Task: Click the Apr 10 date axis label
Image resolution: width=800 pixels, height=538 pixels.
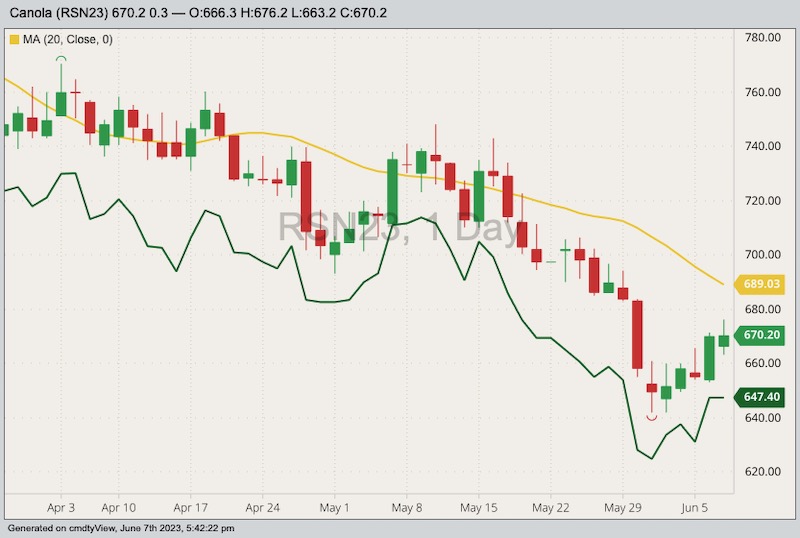Action: [x=118, y=508]
